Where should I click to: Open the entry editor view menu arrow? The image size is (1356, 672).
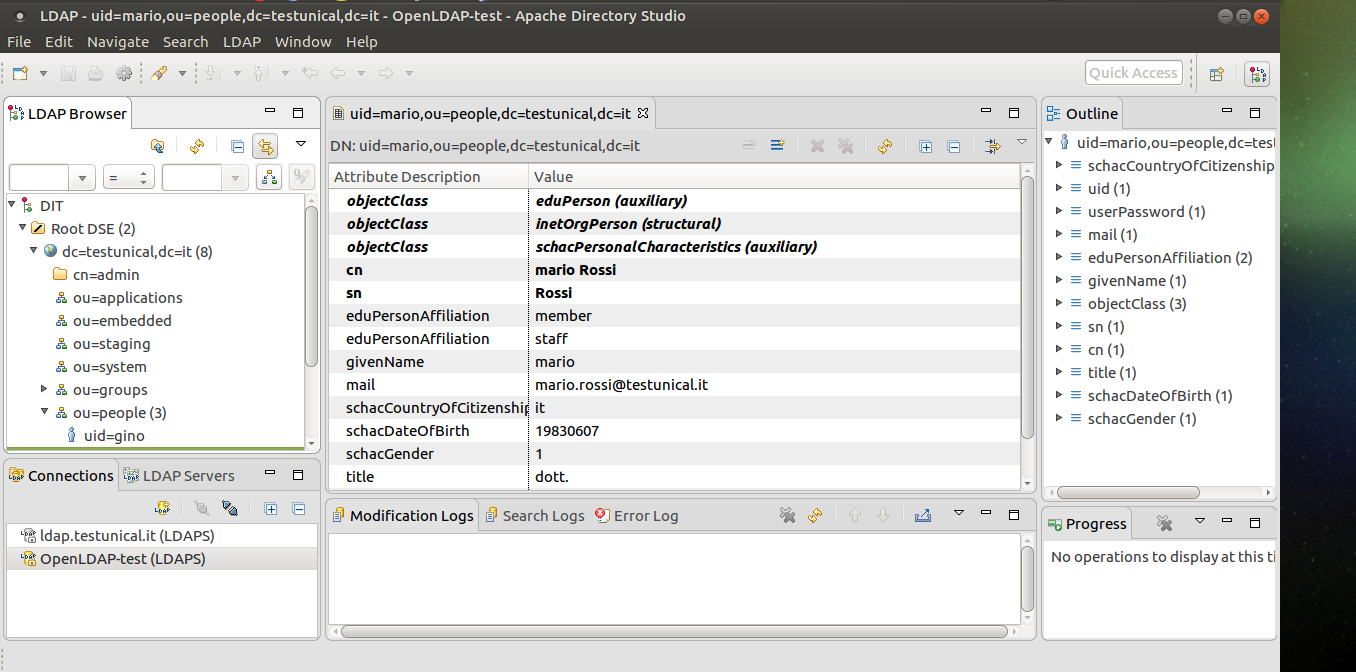click(1021, 143)
